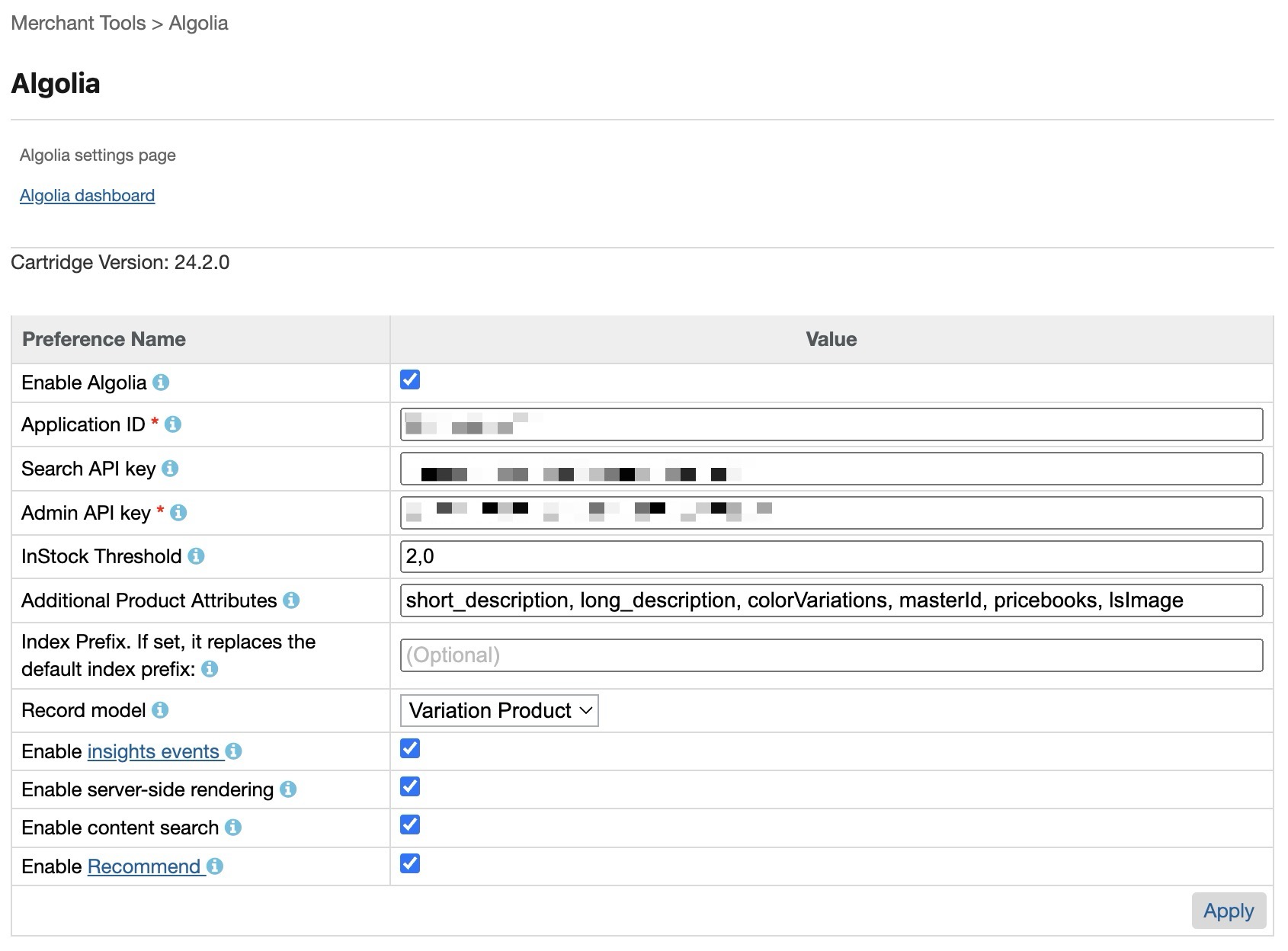Image resolution: width=1288 pixels, height=951 pixels.
Task: Toggle the Enable Algolia checkbox
Action: 410,379
